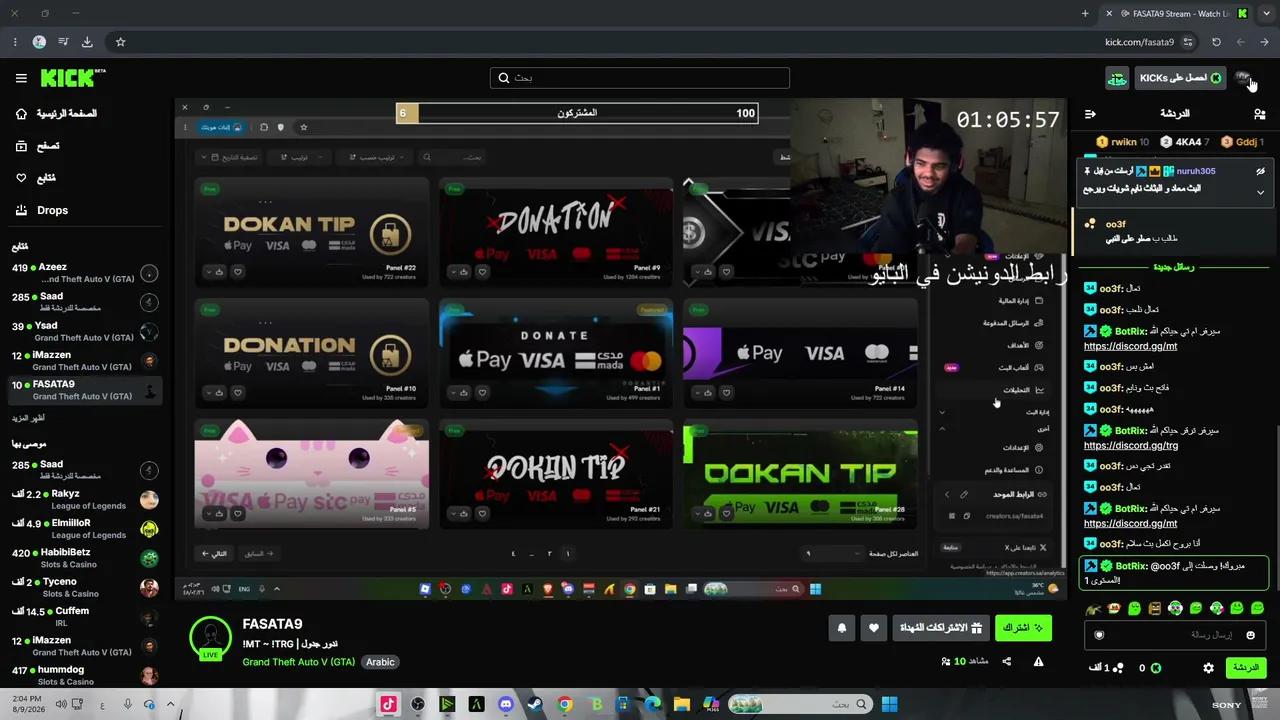Open chat settings gear

(x=1208, y=668)
